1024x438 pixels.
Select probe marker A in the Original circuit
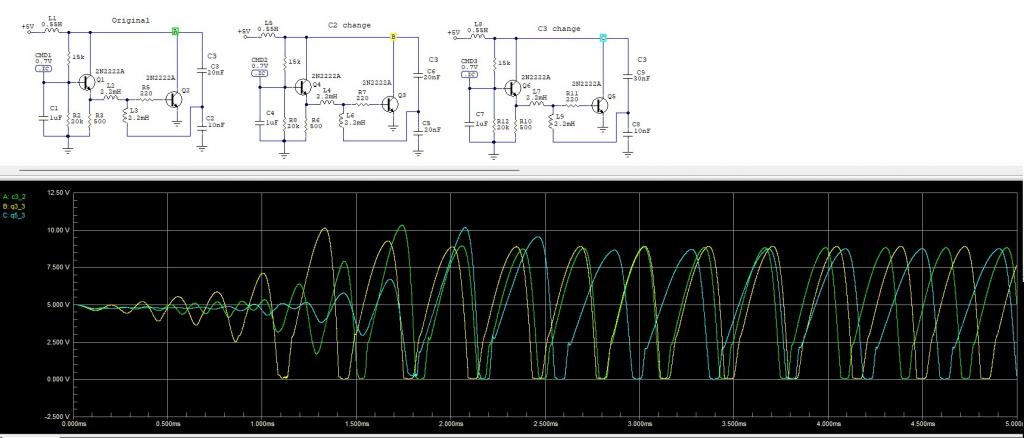coord(175,31)
